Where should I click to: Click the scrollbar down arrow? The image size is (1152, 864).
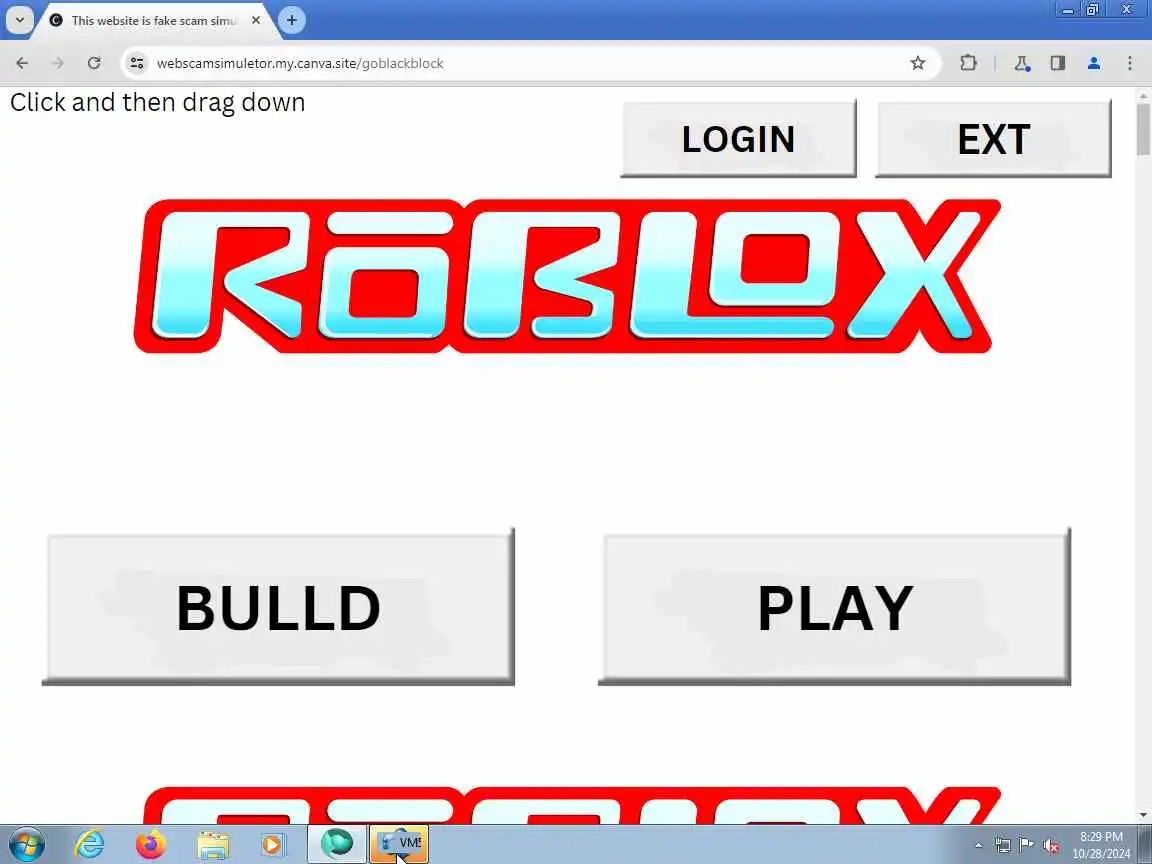(1143, 815)
